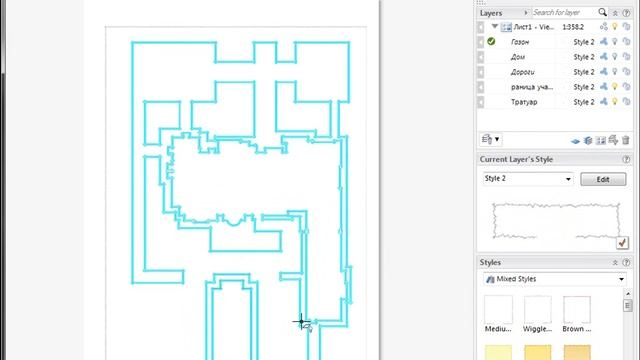Click the node icon on Тратуар layer

click(604, 102)
